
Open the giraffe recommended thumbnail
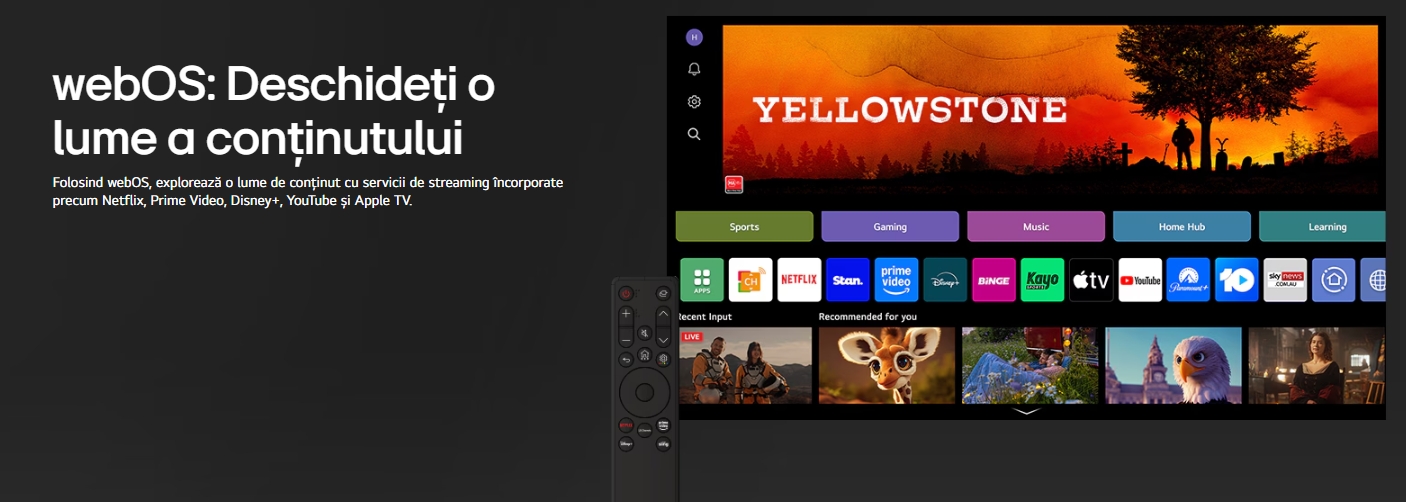click(x=887, y=365)
